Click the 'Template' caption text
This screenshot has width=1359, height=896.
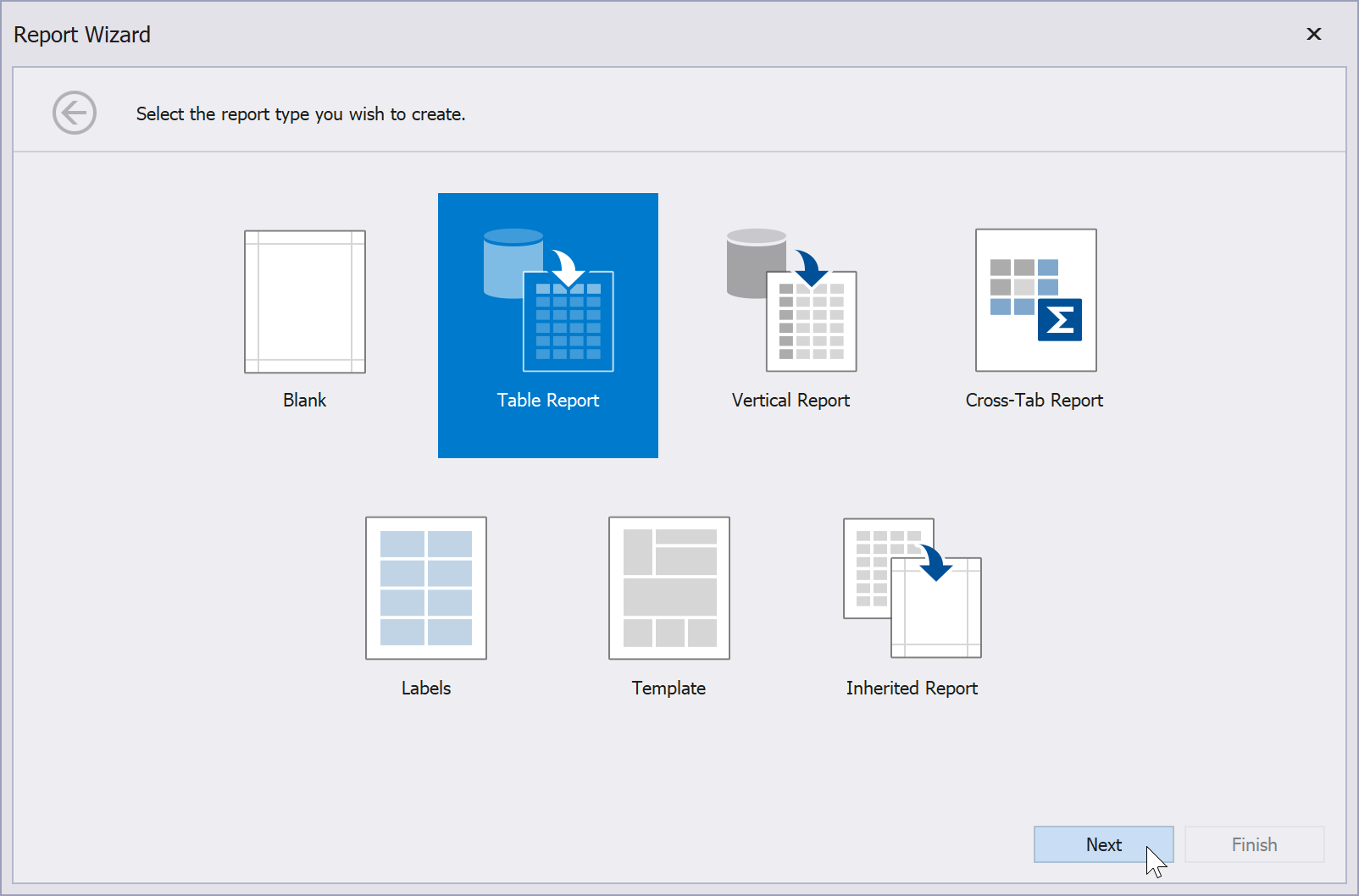click(x=668, y=689)
